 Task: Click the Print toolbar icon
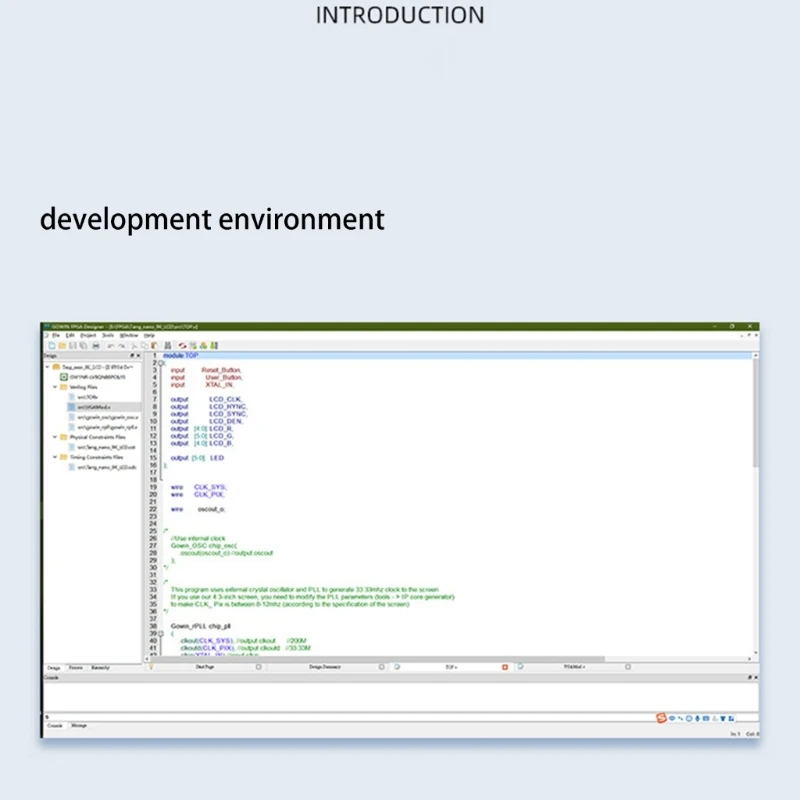95,345
